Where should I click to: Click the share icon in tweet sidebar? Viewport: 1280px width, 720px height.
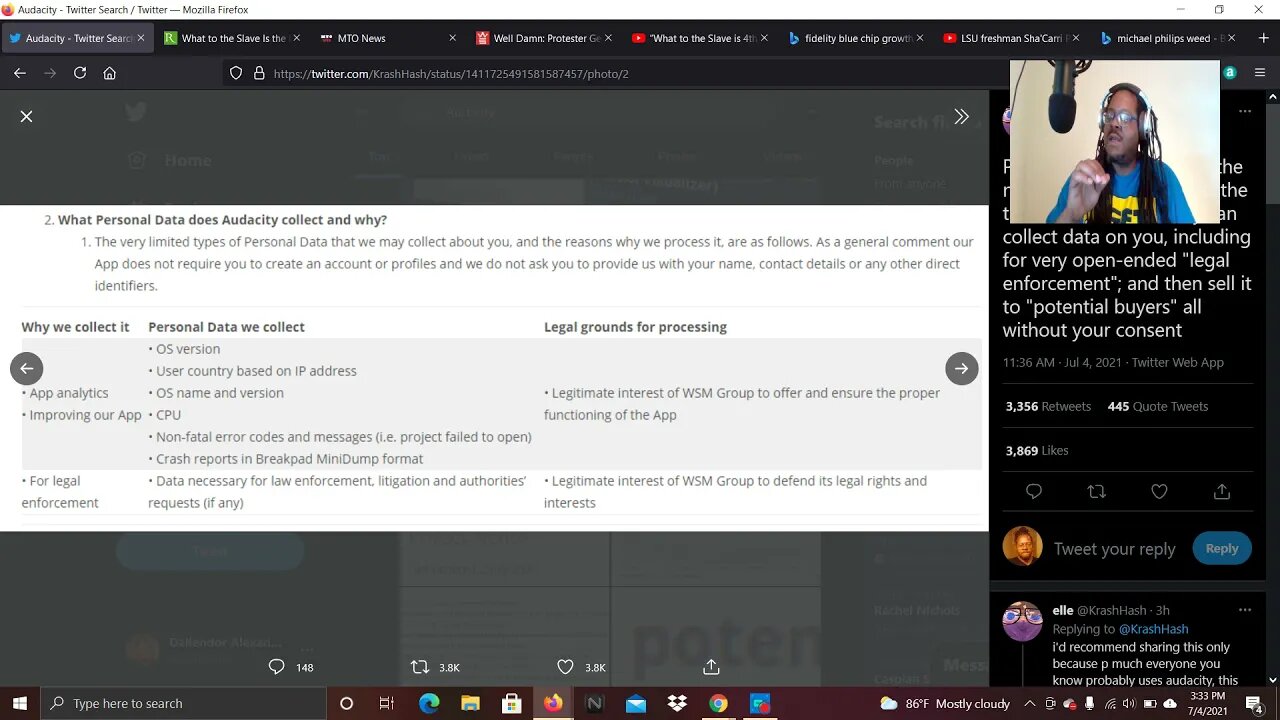tap(1222, 491)
